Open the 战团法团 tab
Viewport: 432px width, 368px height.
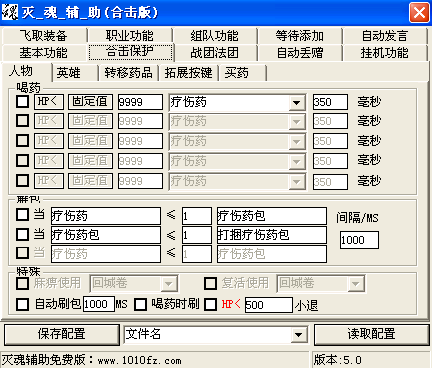pos(215,53)
